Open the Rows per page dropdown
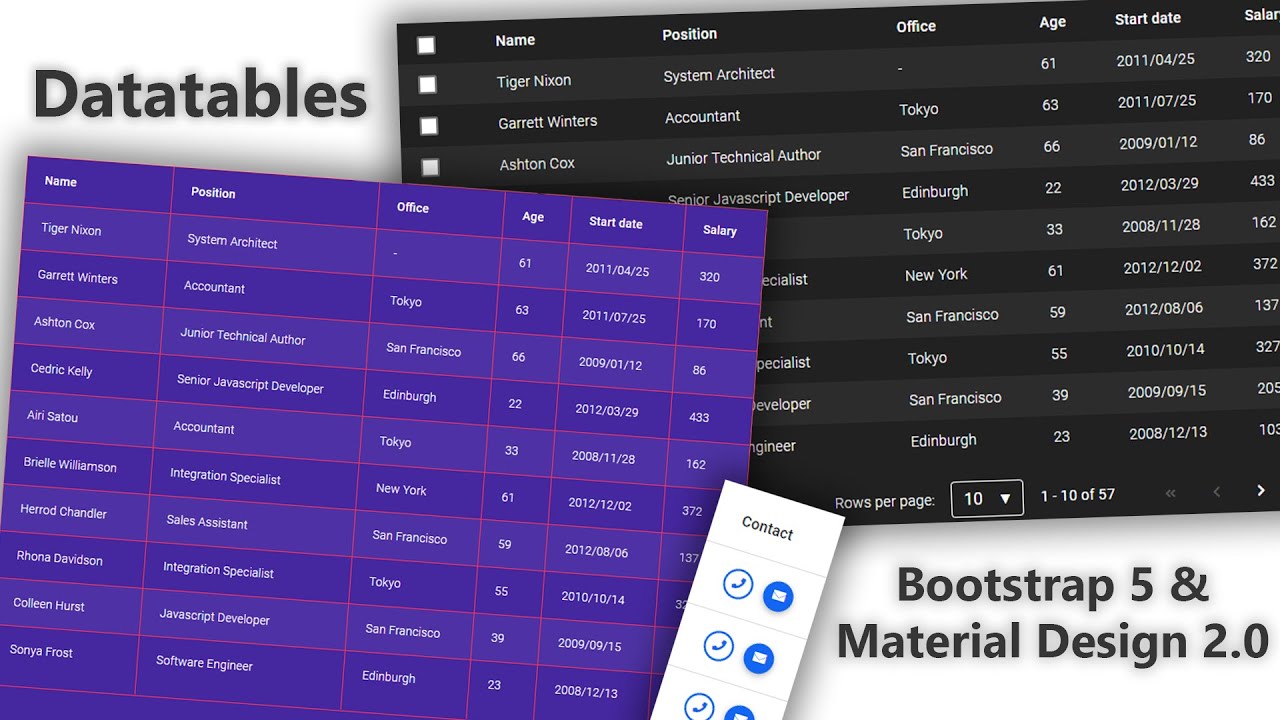Screen dimensions: 1280x720 [x=986, y=498]
